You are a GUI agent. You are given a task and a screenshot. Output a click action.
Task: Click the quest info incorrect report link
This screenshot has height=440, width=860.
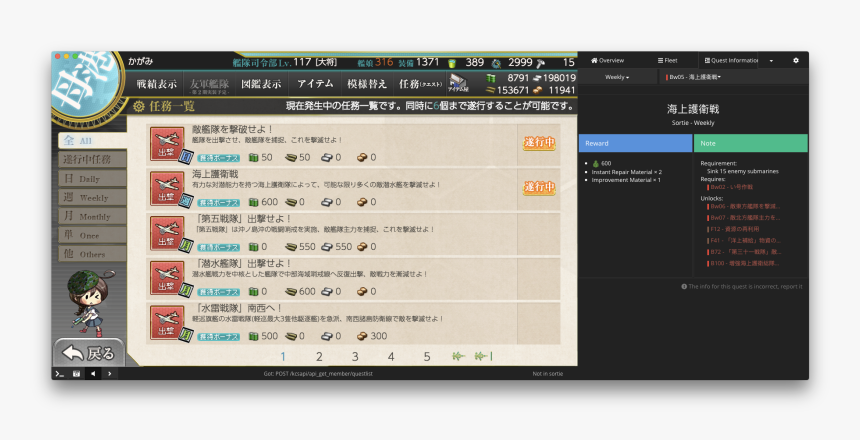tap(742, 286)
